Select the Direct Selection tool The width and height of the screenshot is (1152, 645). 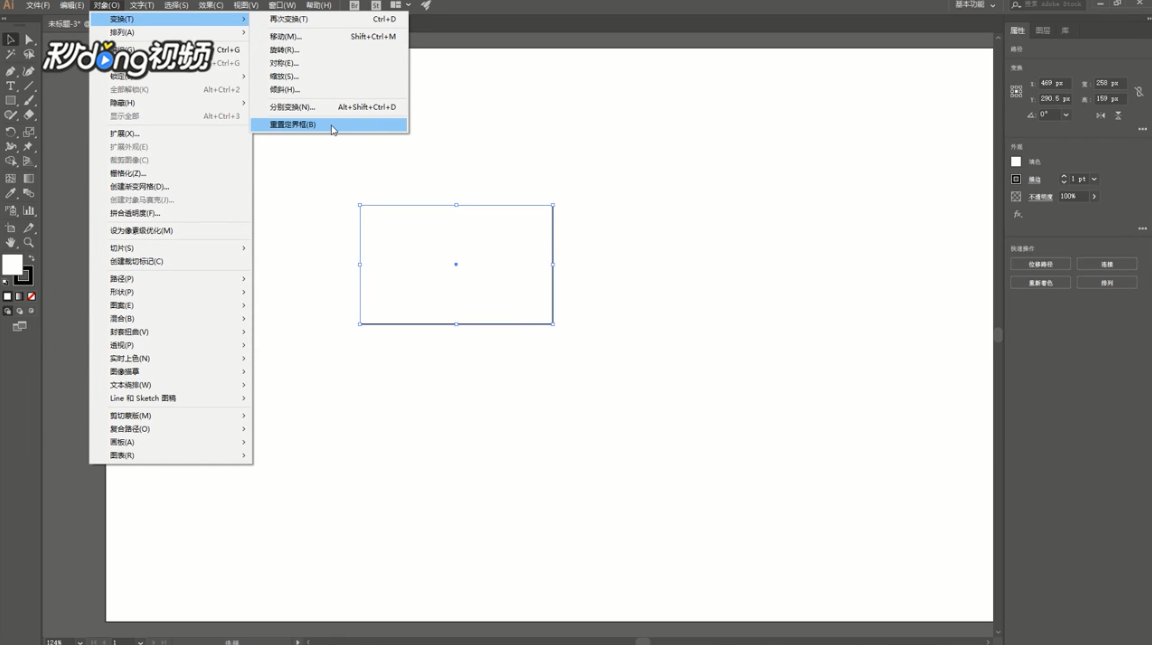29,40
